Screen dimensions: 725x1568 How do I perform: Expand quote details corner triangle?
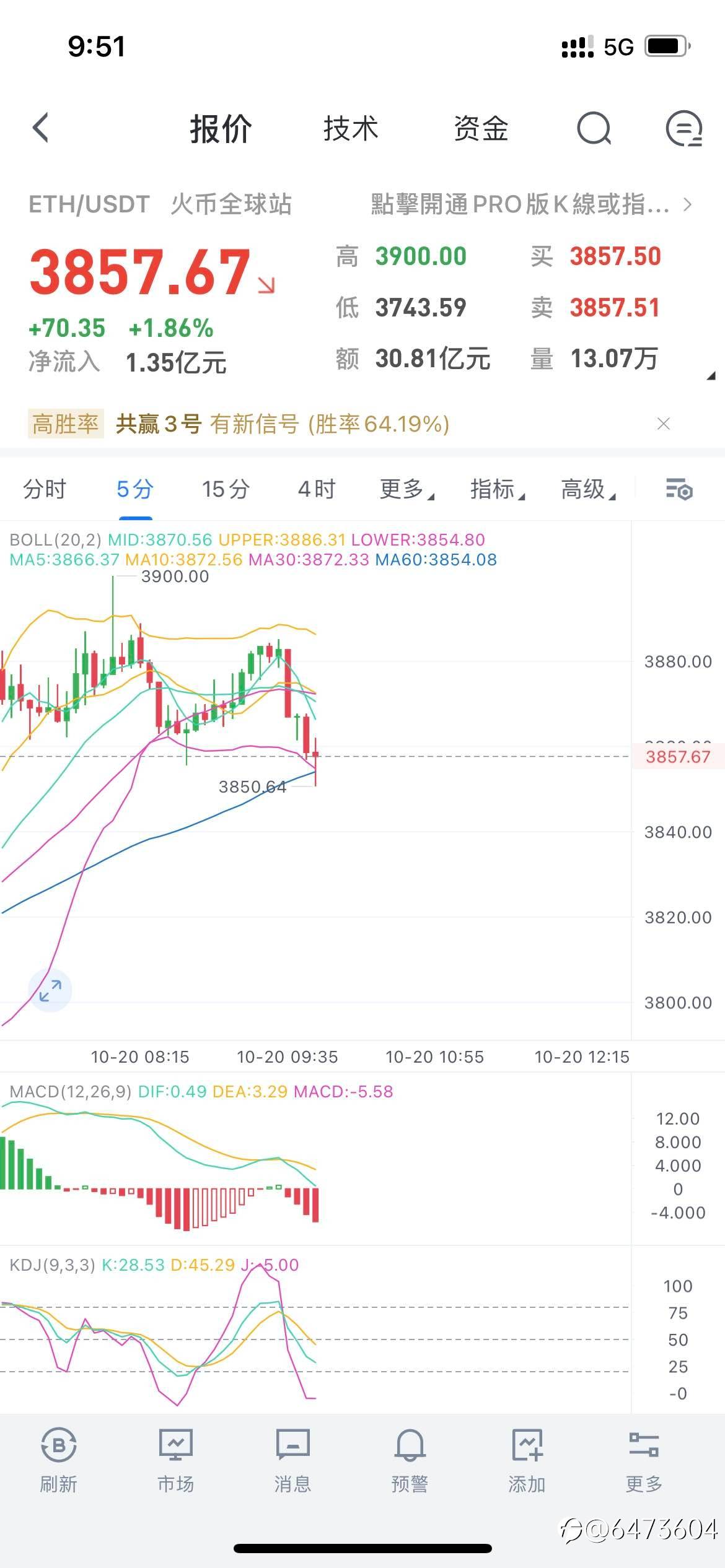tap(711, 375)
